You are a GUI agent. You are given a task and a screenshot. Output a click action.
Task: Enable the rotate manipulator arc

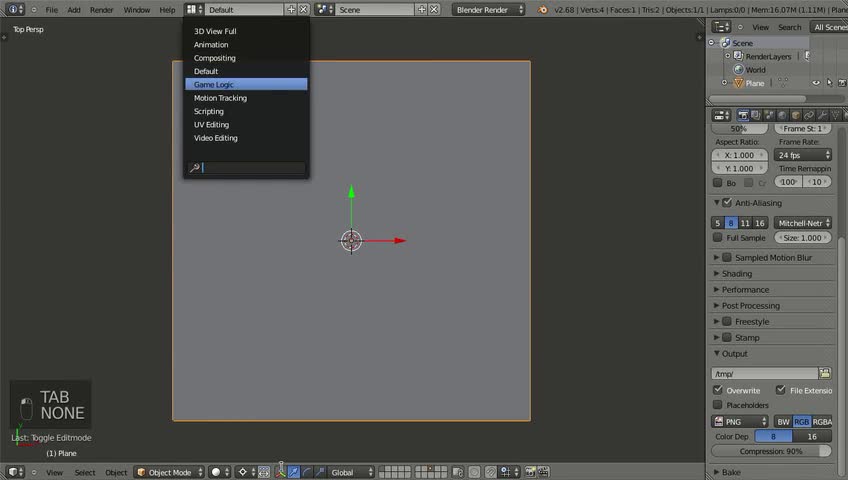point(307,472)
